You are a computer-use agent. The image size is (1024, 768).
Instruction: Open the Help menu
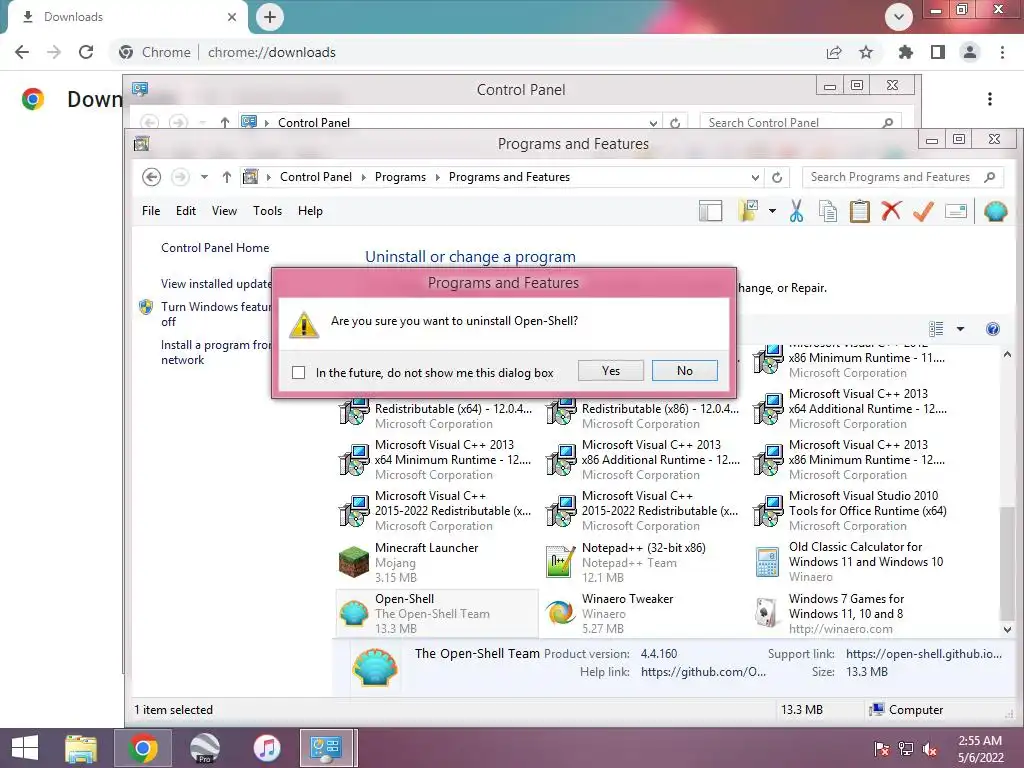[310, 211]
